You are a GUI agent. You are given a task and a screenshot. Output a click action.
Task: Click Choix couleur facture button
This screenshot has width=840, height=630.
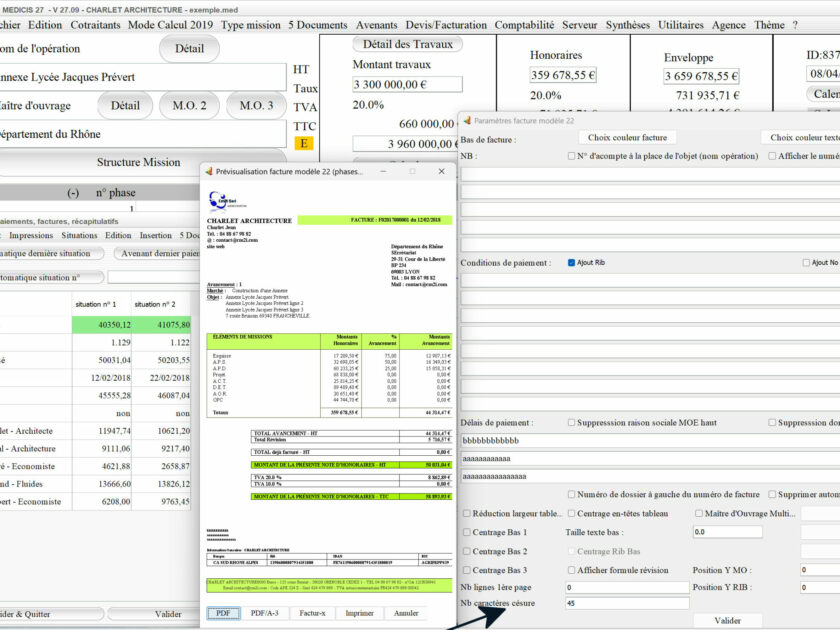(627, 138)
